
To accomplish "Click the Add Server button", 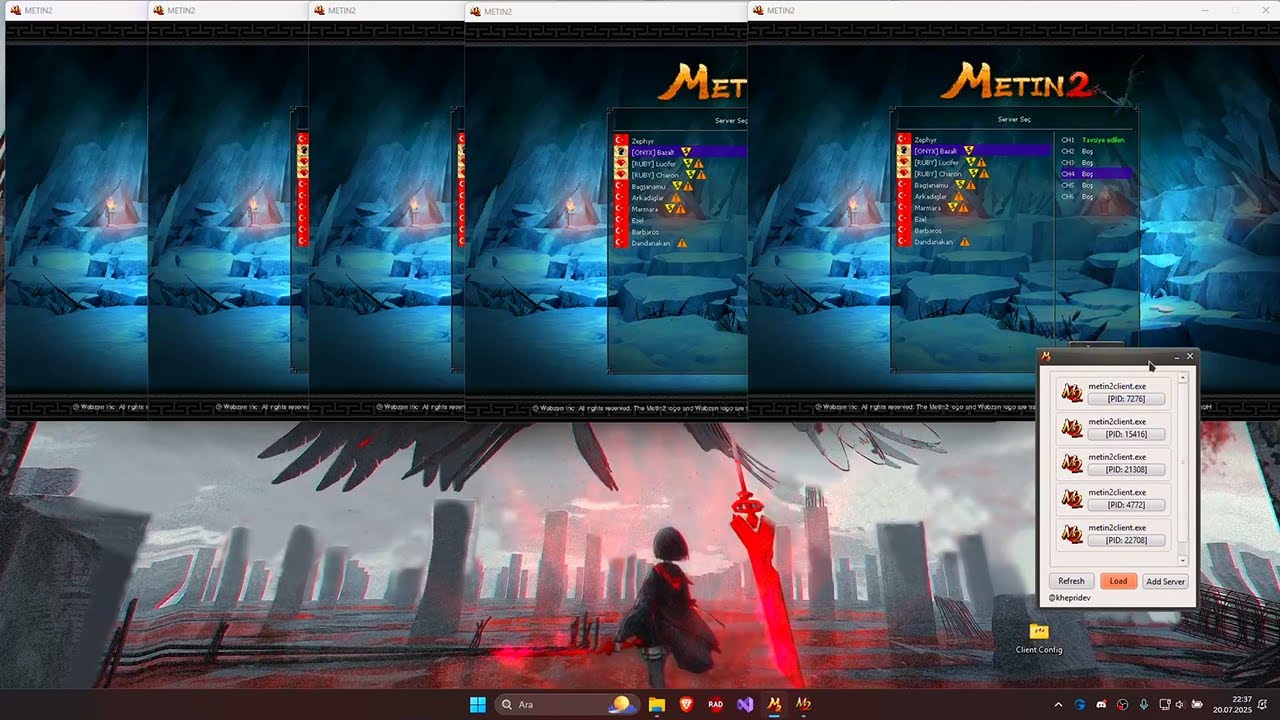I will 1165,581.
